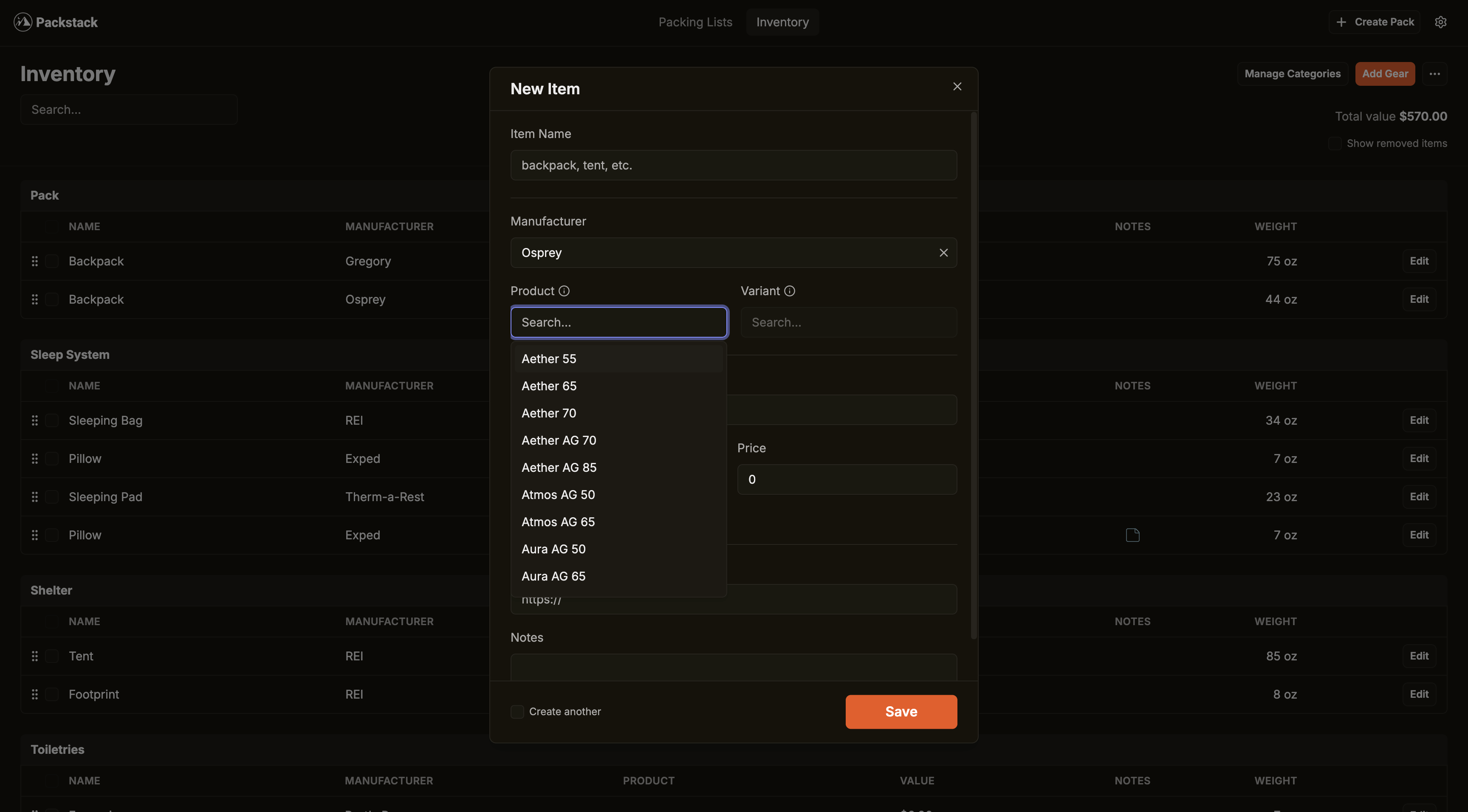Viewport: 1468px width, 812px height.
Task: Open the Variant search dropdown
Action: coord(848,322)
